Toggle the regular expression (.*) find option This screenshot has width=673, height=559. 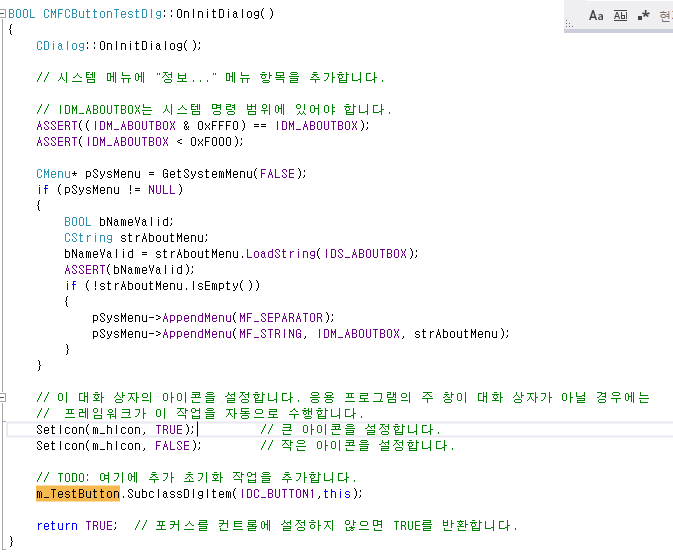click(x=643, y=16)
